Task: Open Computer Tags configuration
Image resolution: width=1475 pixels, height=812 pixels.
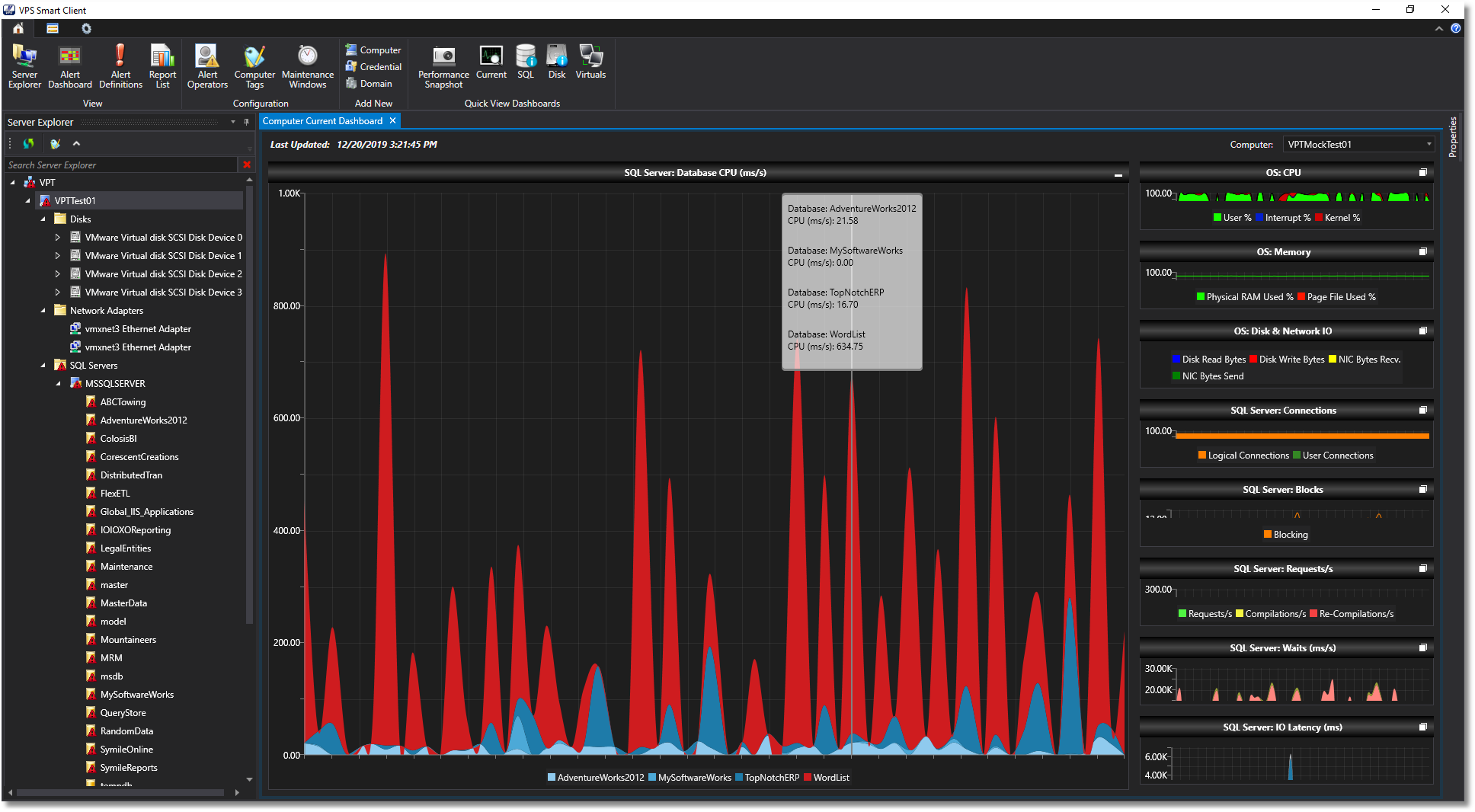Action: coord(254,66)
